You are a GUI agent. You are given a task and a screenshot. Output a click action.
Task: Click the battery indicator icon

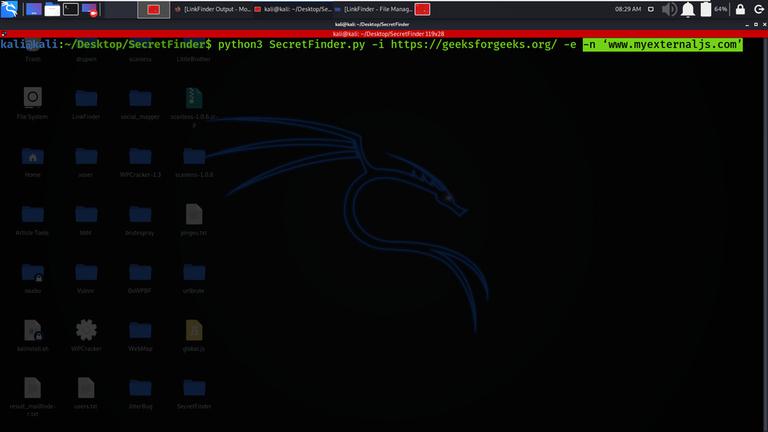[x=706, y=9]
